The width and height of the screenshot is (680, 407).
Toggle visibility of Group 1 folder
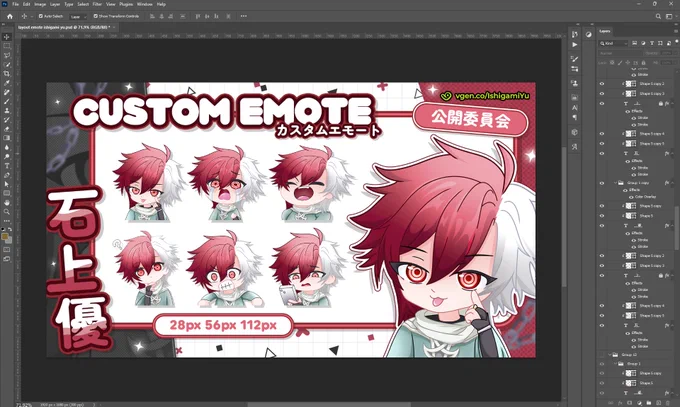click(x=602, y=364)
